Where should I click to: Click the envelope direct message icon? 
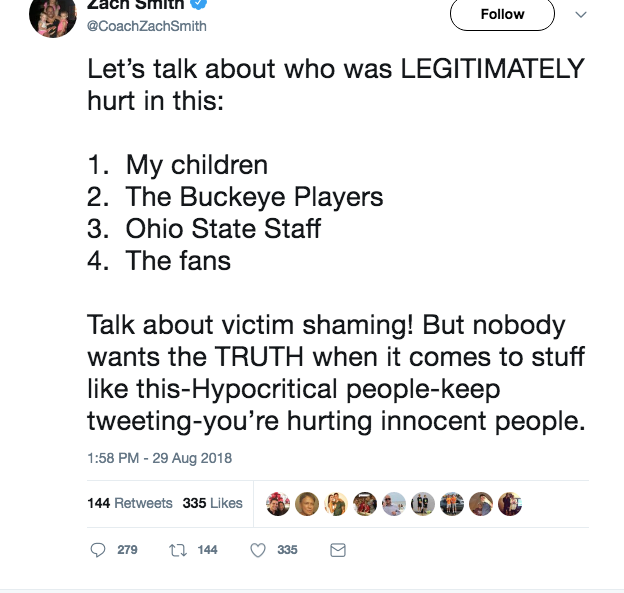pyautogui.click(x=337, y=550)
